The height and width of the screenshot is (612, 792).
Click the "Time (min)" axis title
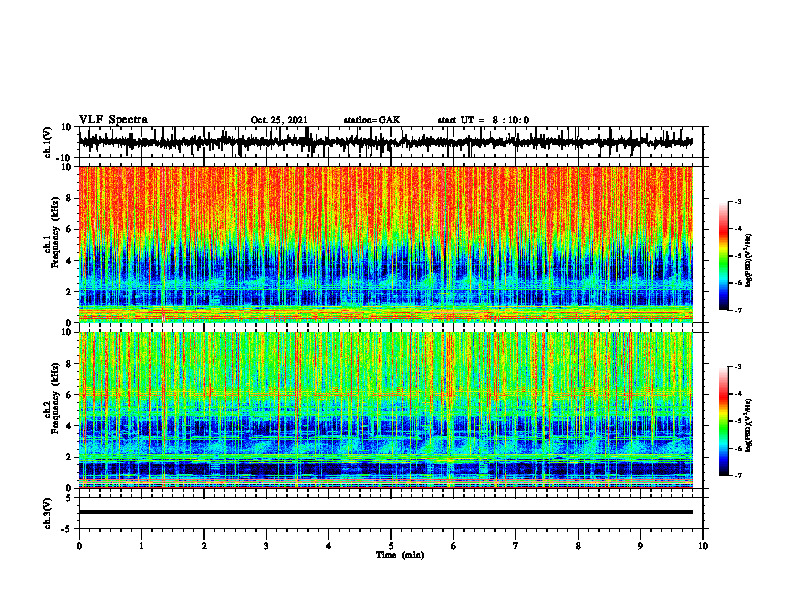click(400, 555)
